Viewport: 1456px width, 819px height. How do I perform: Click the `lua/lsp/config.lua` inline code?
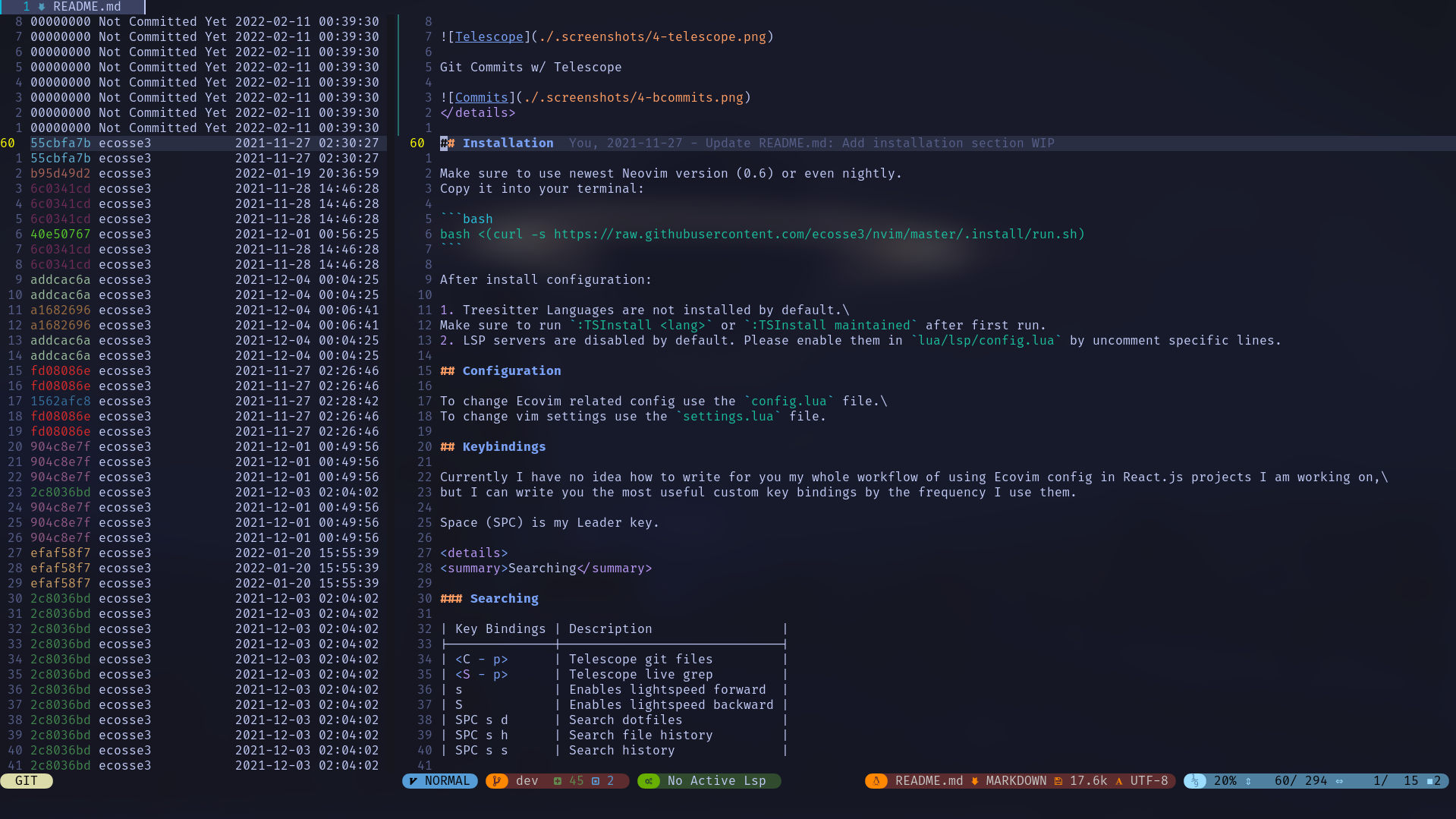click(986, 341)
